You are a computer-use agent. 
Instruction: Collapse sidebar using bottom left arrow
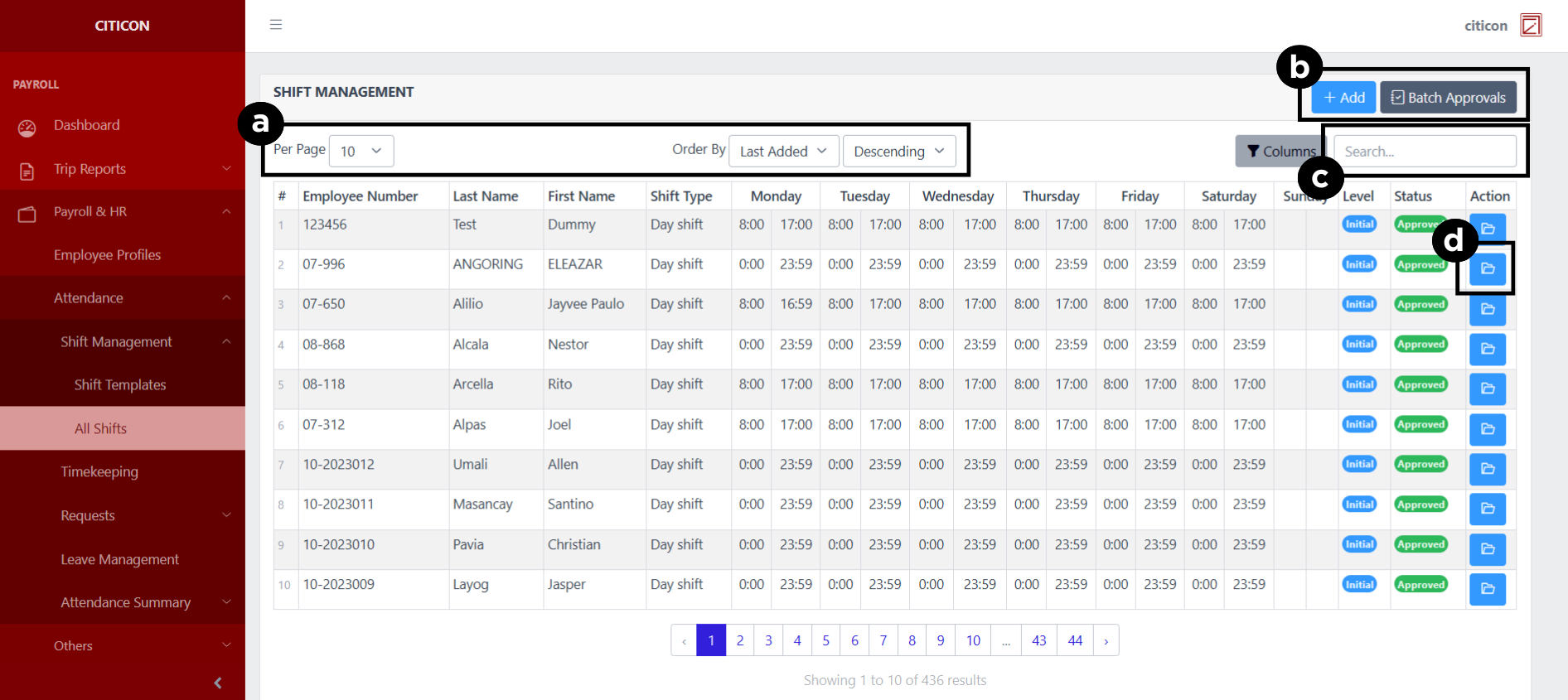coord(218,683)
